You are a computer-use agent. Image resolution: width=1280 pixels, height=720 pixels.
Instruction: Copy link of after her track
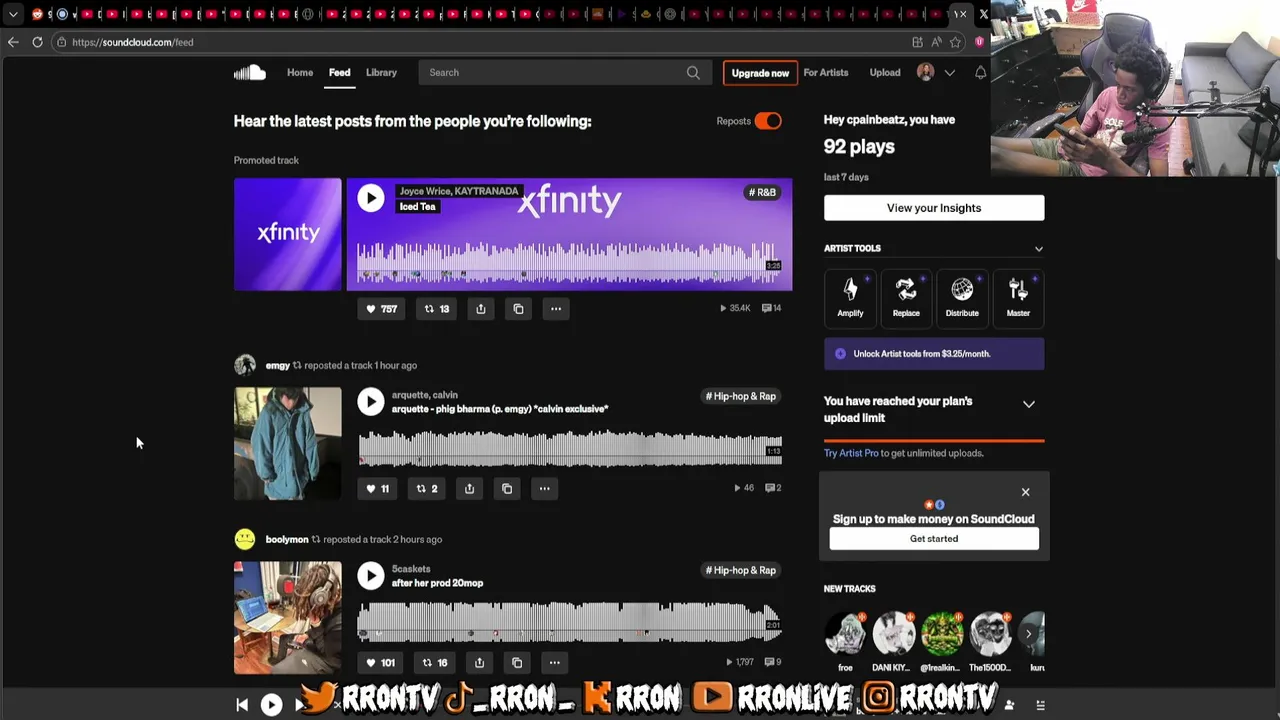click(517, 662)
